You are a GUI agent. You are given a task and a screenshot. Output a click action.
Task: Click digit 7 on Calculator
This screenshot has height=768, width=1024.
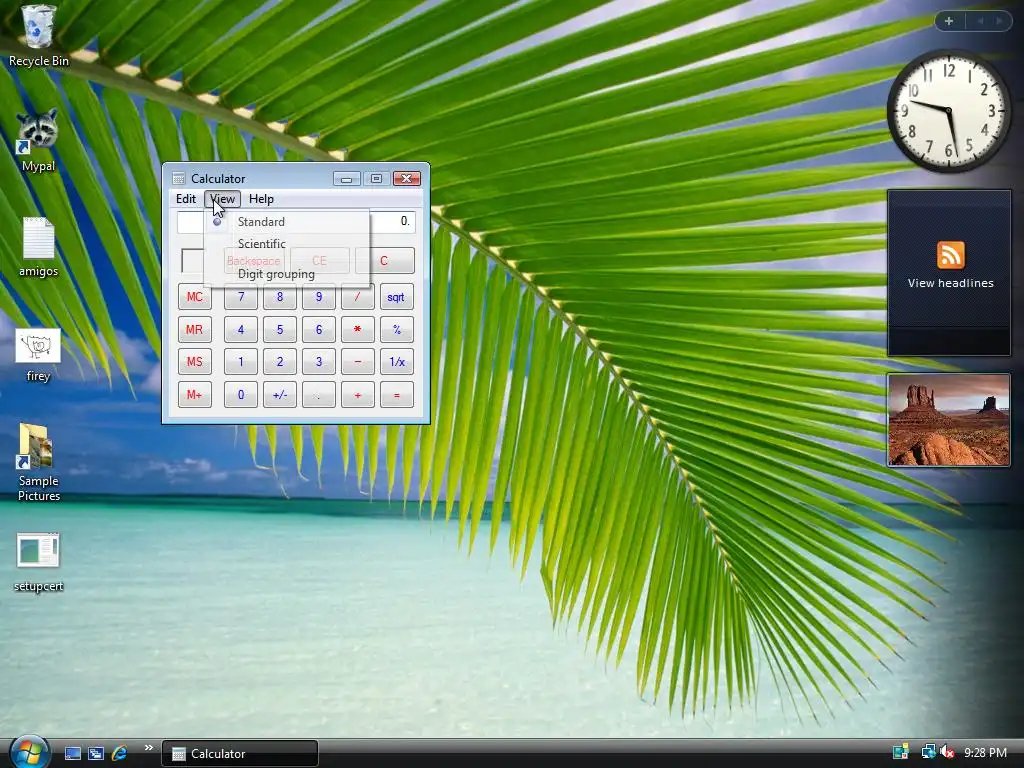tap(240, 297)
